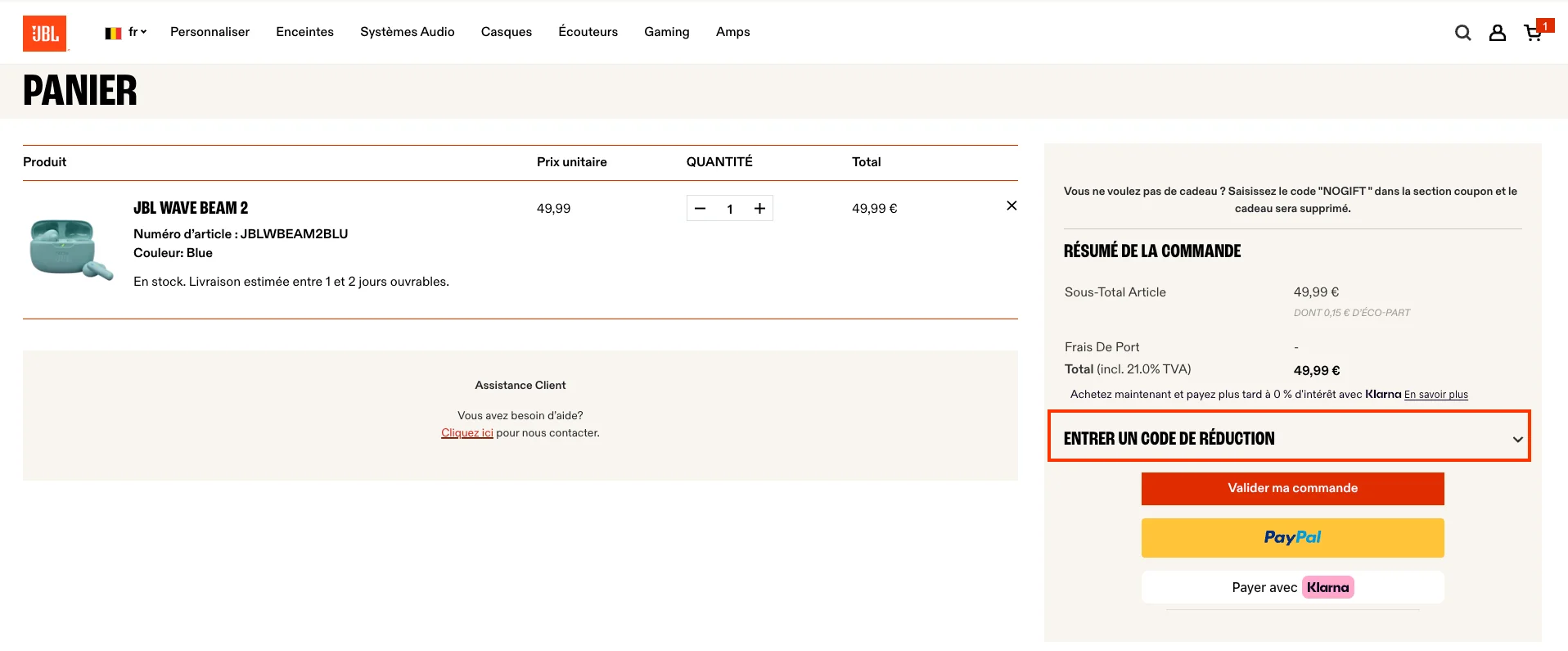Viewport: 1568px width, 651px height.
Task: Click the Couleur: Blue text
Action: [173, 253]
